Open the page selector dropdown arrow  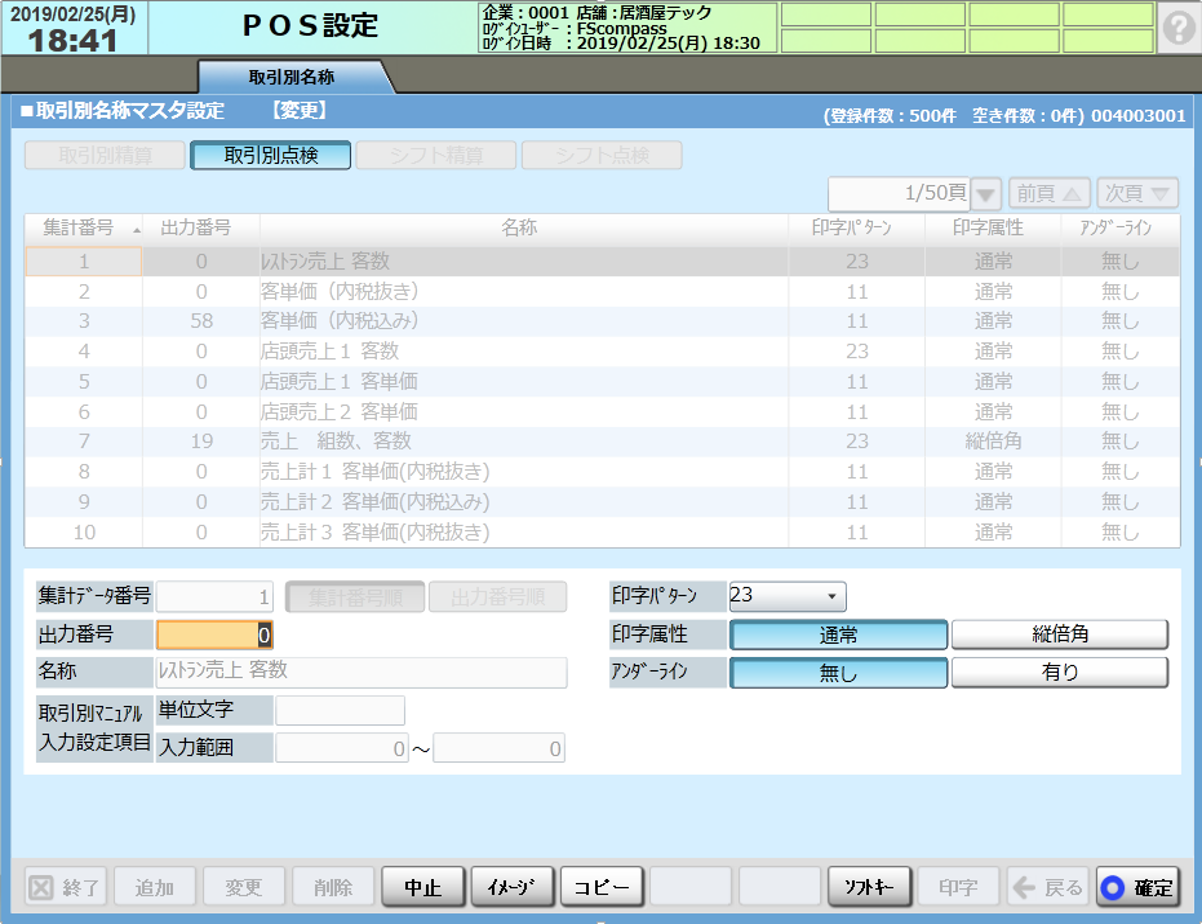(987, 193)
